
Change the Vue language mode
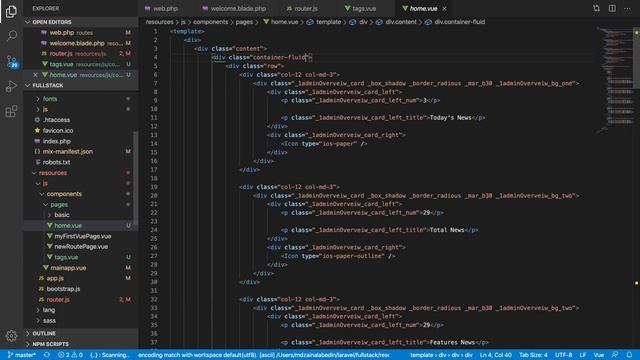coord(599,355)
